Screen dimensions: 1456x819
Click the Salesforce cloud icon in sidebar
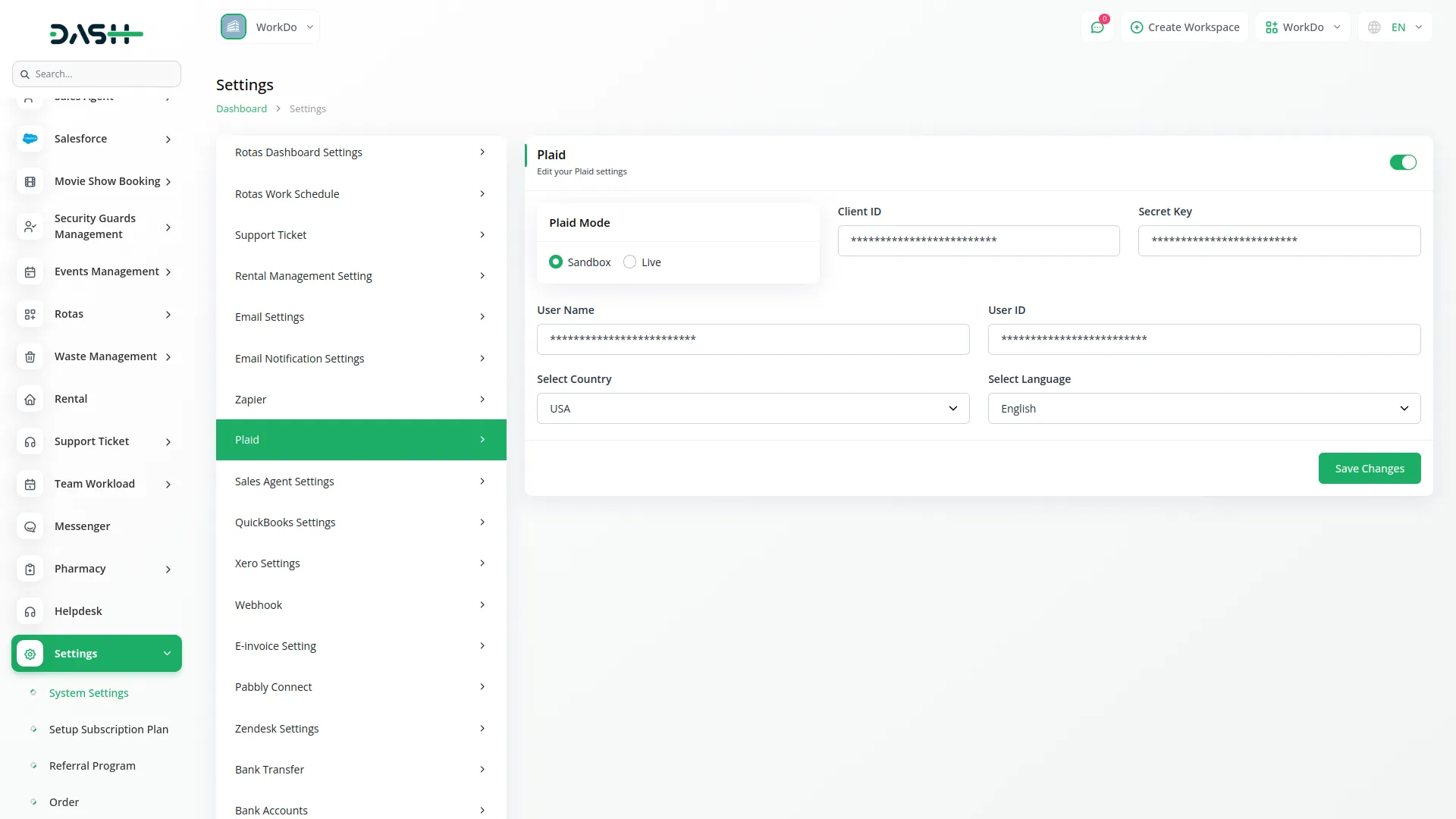(30, 139)
